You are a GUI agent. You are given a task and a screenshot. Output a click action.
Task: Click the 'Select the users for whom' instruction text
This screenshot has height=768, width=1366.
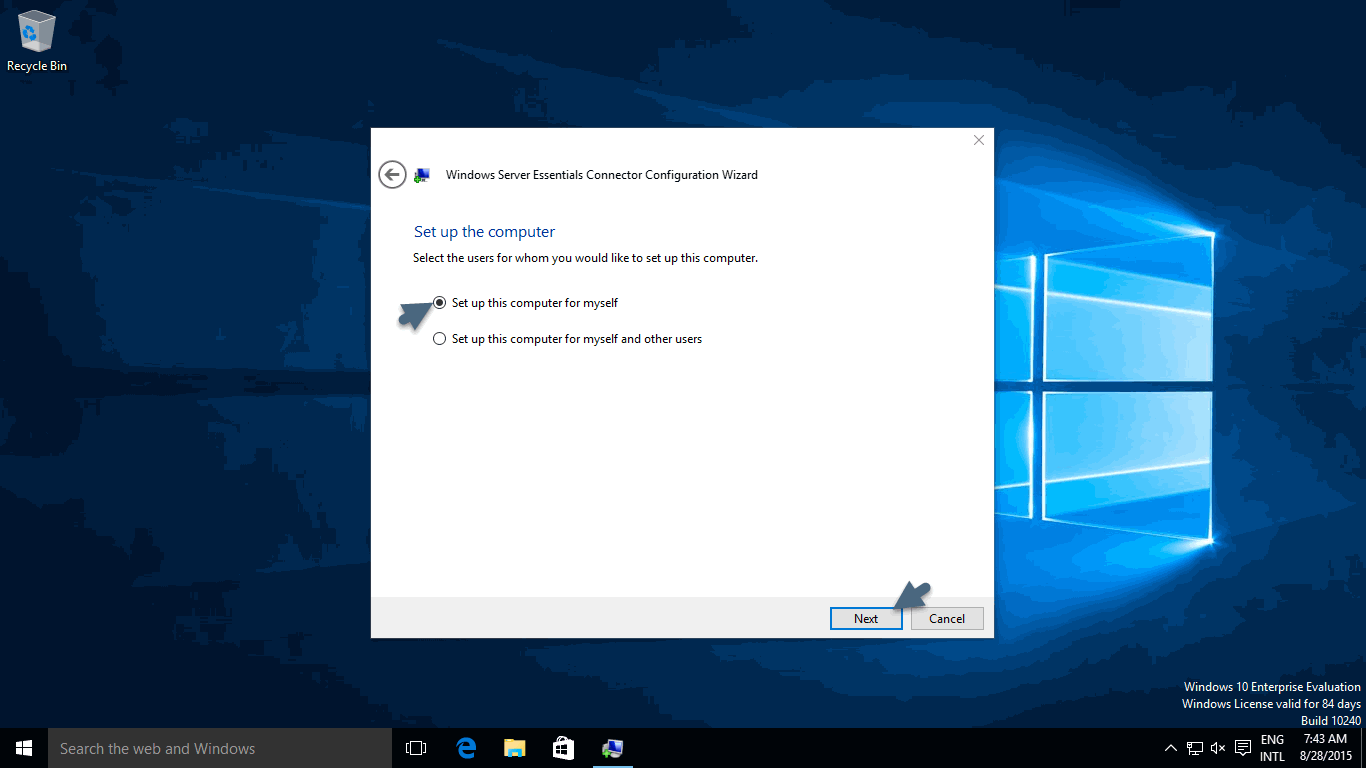[x=586, y=258]
